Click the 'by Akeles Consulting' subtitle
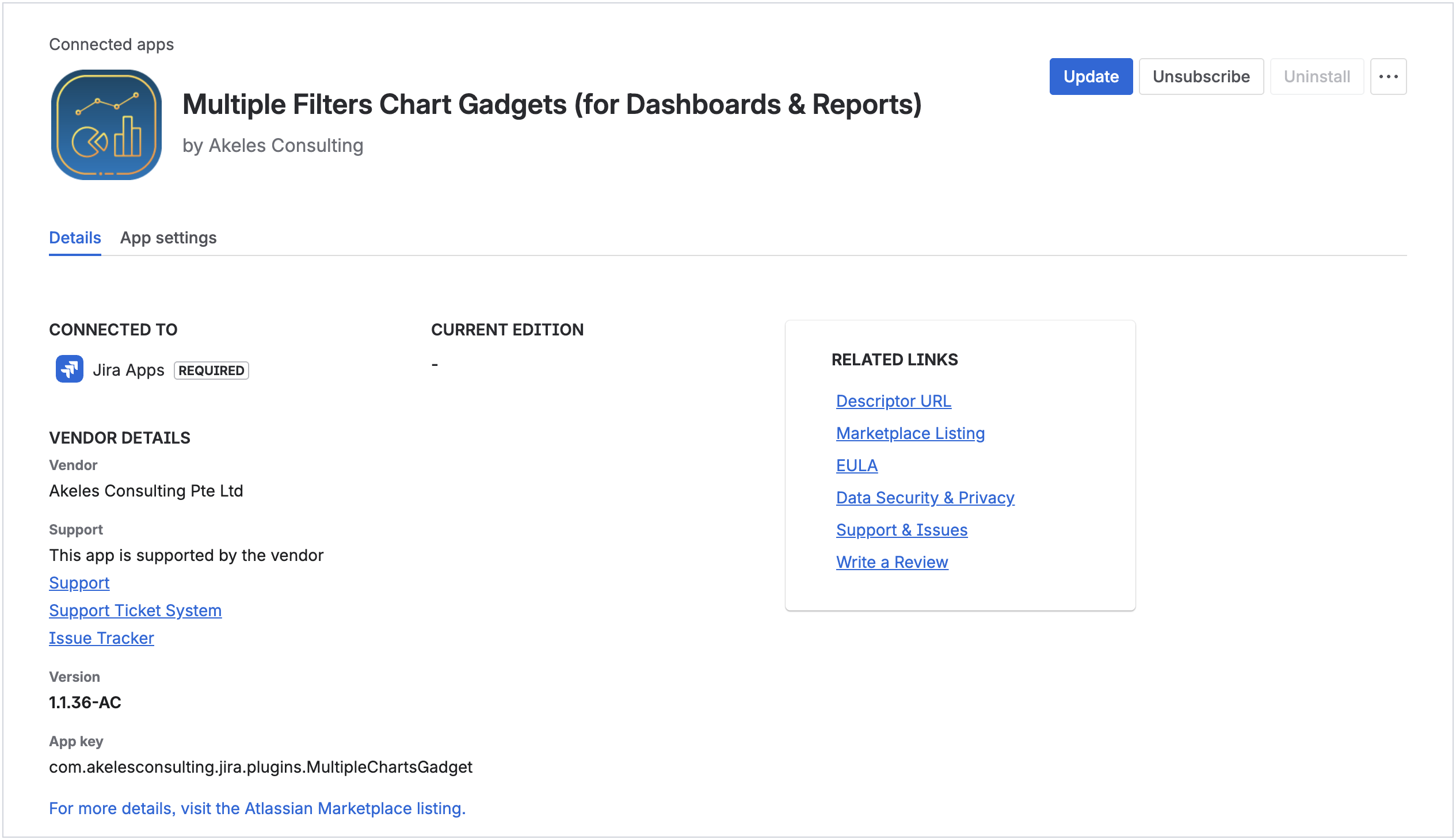The height and width of the screenshot is (840, 1456). point(273,146)
